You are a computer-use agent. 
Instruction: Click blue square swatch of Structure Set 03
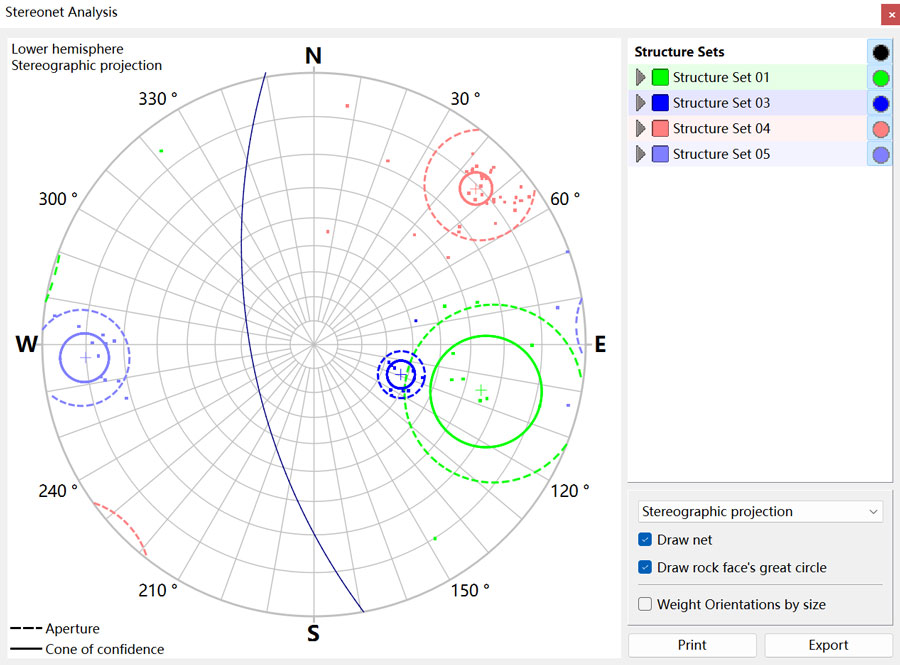click(660, 103)
